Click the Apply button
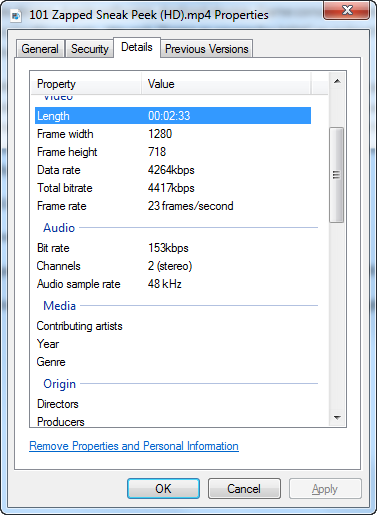Image resolution: width=377 pixels, height=515 pixels. tap(325, 489)
